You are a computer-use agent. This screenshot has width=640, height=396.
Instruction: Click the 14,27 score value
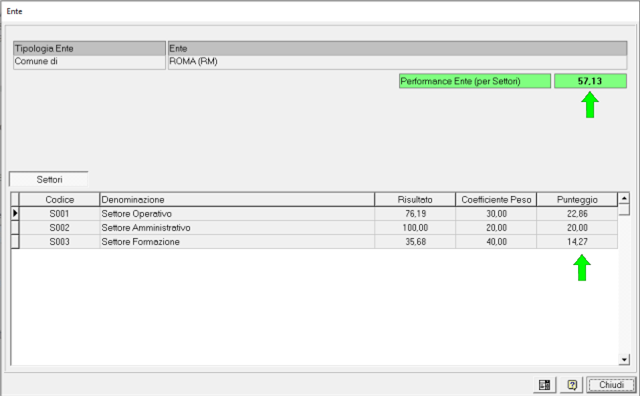click(x=577, y=241)
